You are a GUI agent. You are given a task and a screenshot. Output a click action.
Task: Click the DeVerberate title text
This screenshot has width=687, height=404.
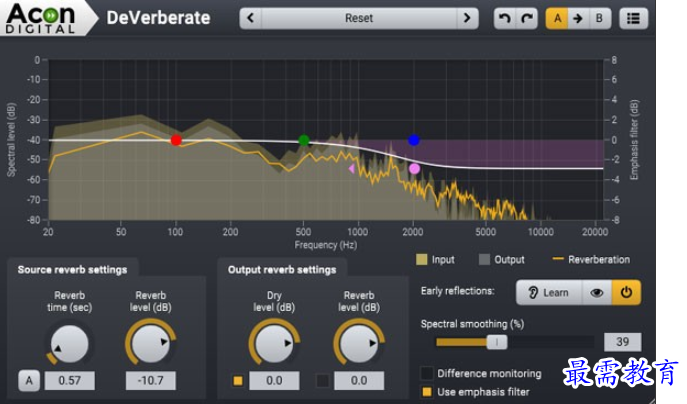[159, 18]
